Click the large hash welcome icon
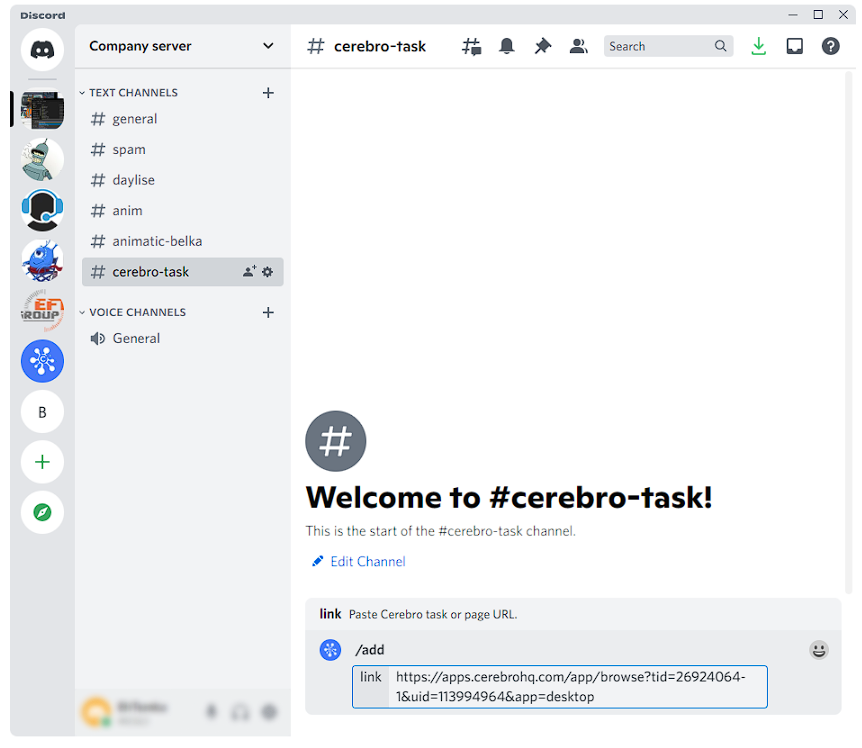Viewport: 862px width, 748px height. 335,441
